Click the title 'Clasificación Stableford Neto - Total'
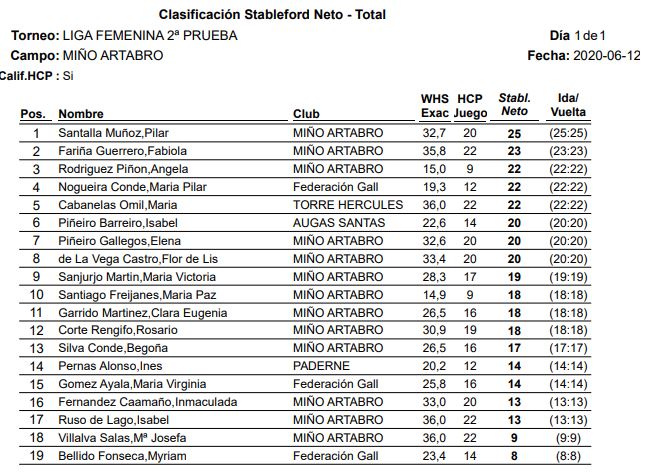This screenshot has height=473, width=645. 272,15
